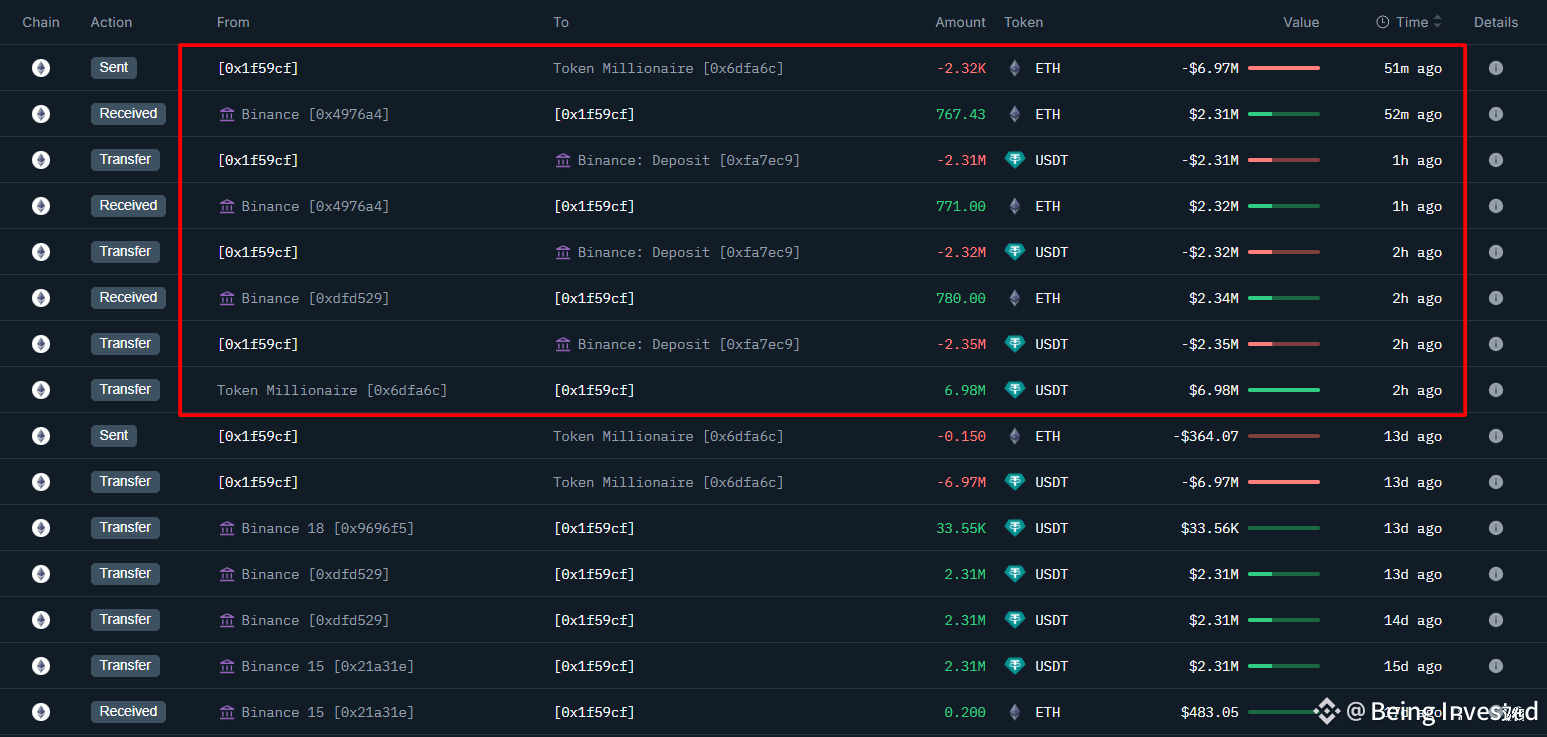1547x737 pixels.
Task: Click bank icon beside Binance 15 in 0.200 ETH row
Action: [227, 712]
